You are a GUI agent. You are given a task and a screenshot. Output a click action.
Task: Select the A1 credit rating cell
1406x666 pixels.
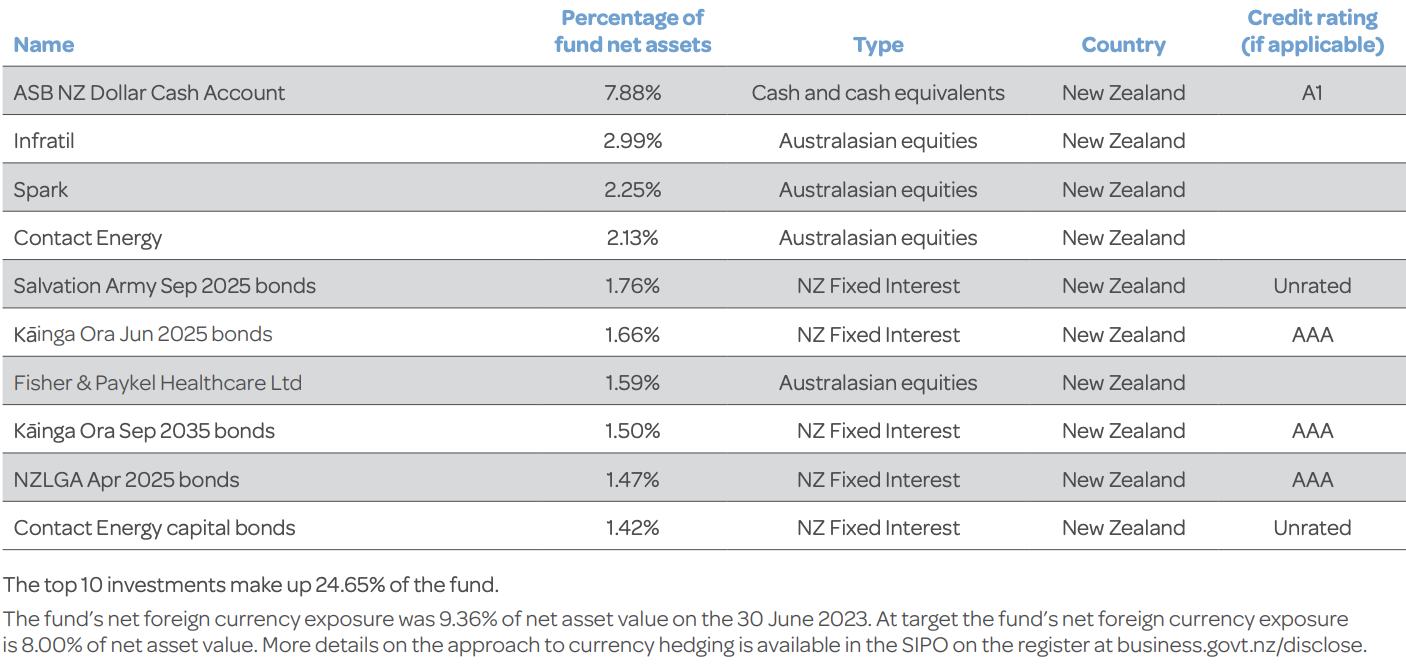point(1312,93)
